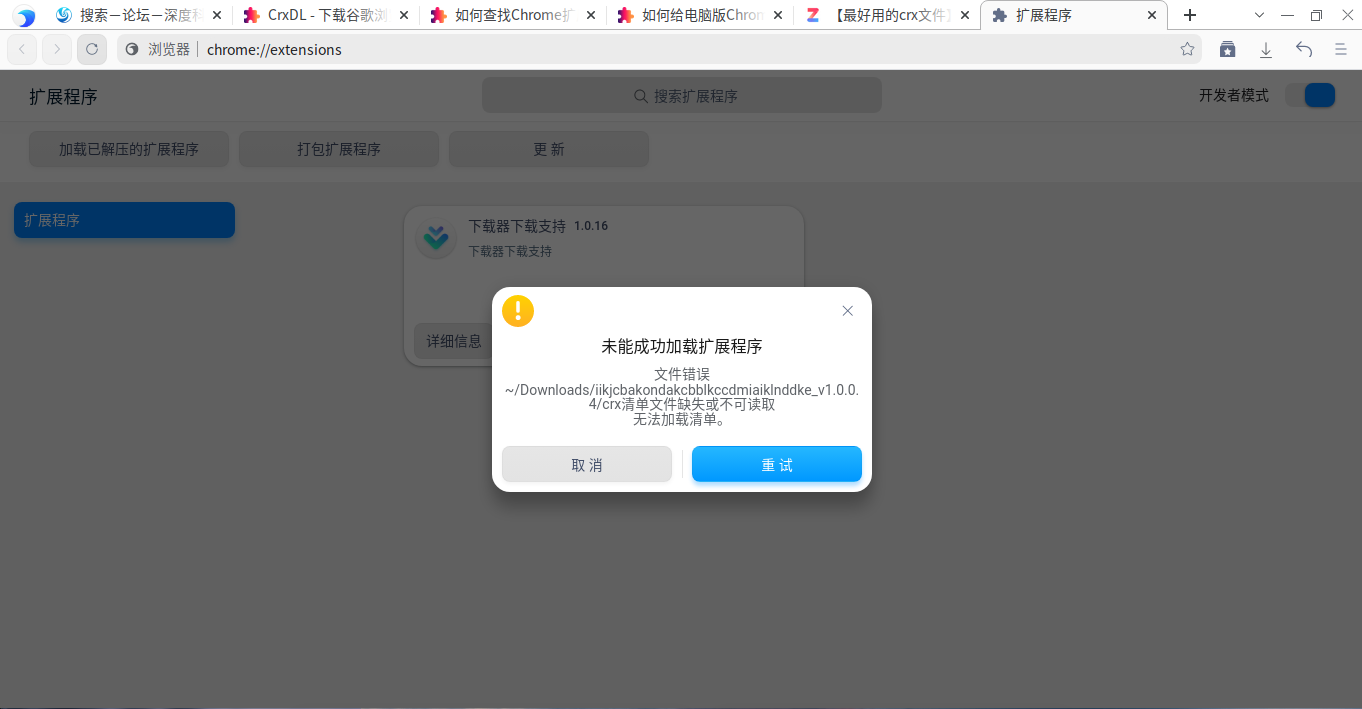Click the archive box icon near downloads
The height and width of the screenshot is (709, 1362).
point(1228,48)
